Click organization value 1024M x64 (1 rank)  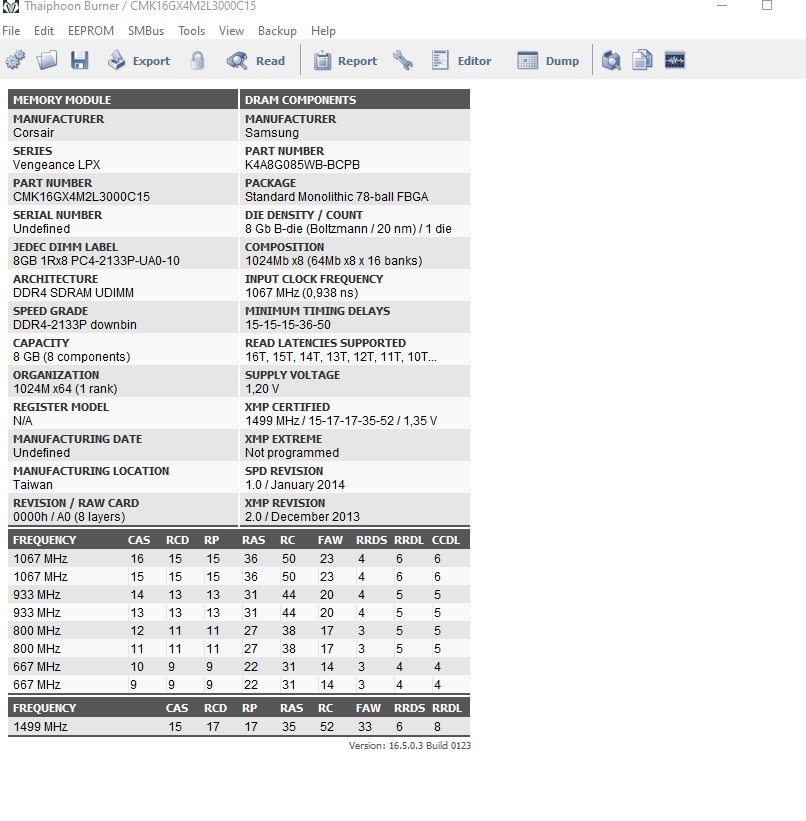point(65,389)
